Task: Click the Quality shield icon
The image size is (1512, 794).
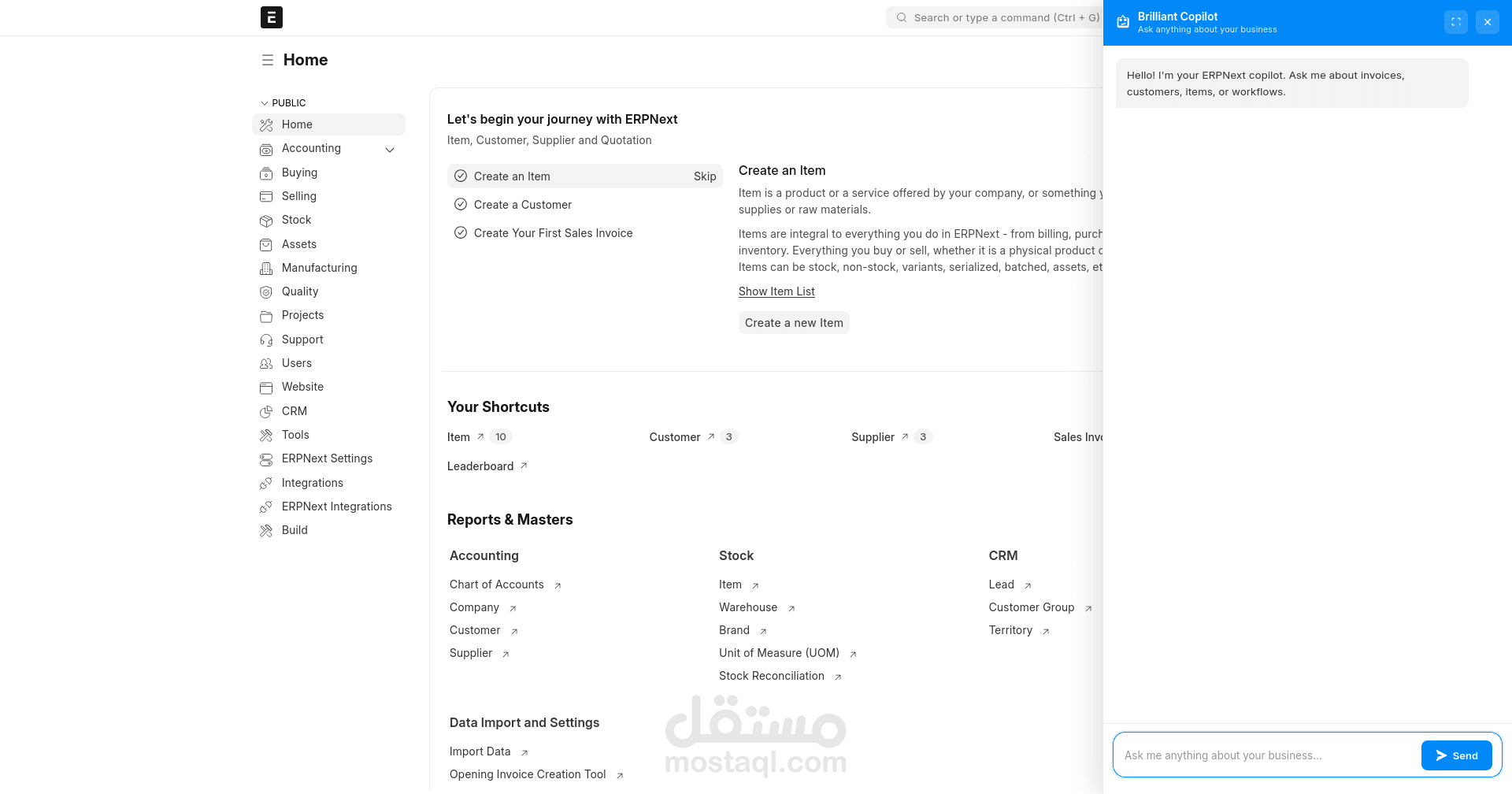Action: tap(266, 292)
